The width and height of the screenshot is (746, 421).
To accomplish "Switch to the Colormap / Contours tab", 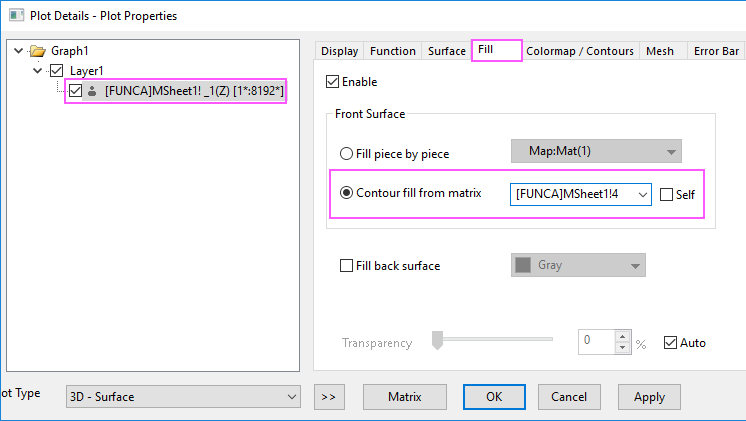I will (580, 51).
